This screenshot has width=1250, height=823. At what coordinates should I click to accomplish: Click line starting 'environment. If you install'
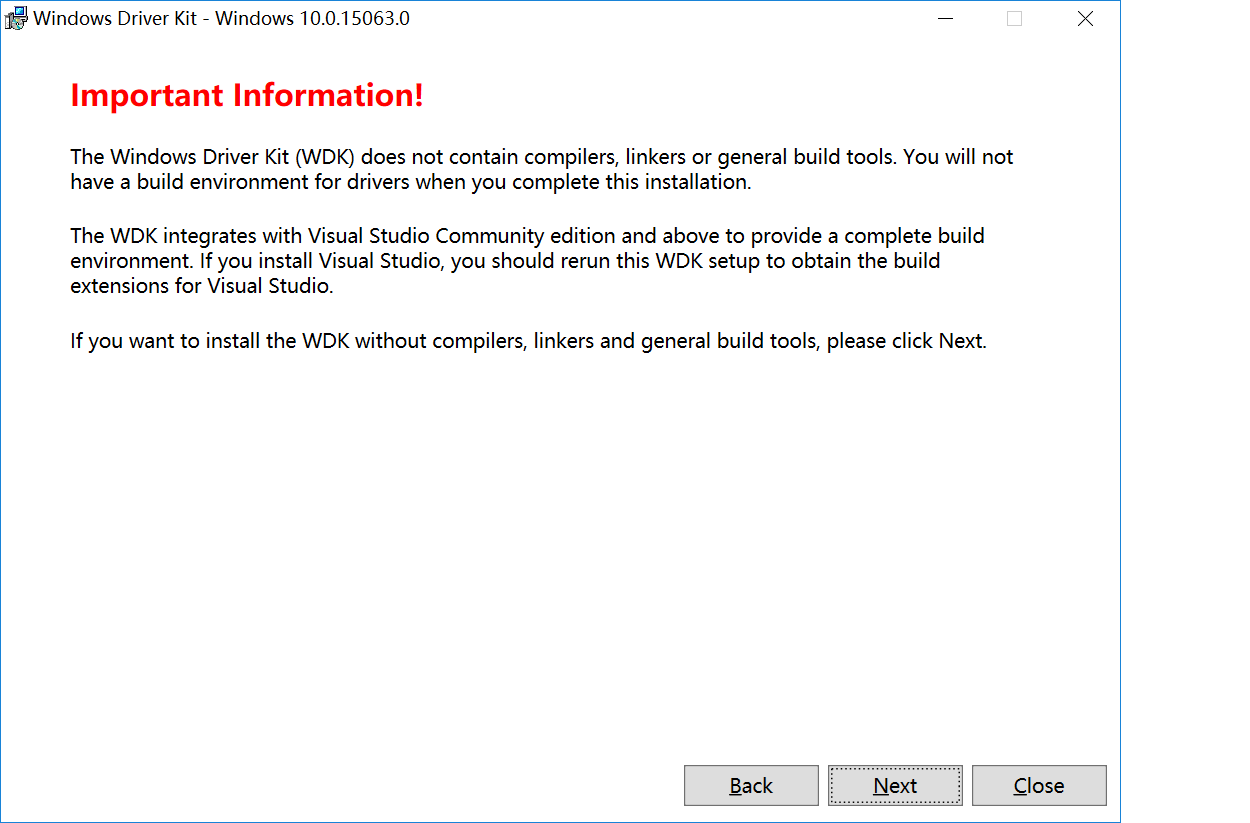click(x=505, y=261)
